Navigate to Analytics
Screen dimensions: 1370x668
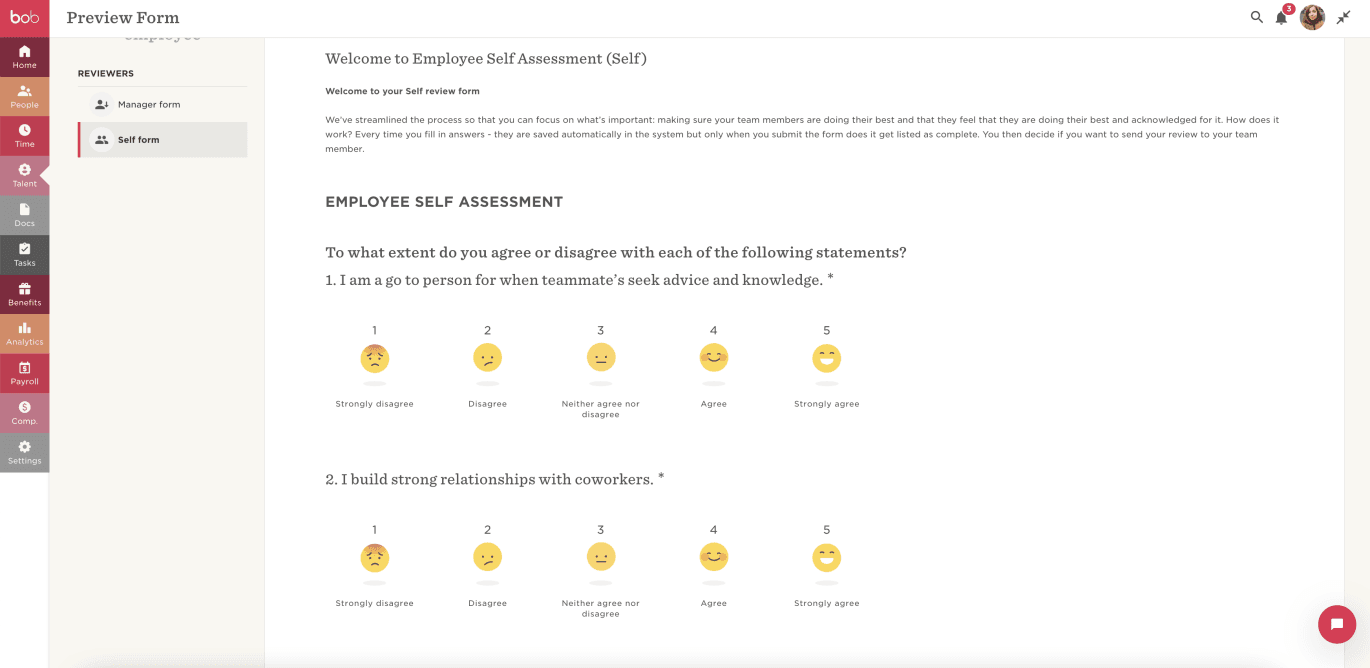point(24,333)
